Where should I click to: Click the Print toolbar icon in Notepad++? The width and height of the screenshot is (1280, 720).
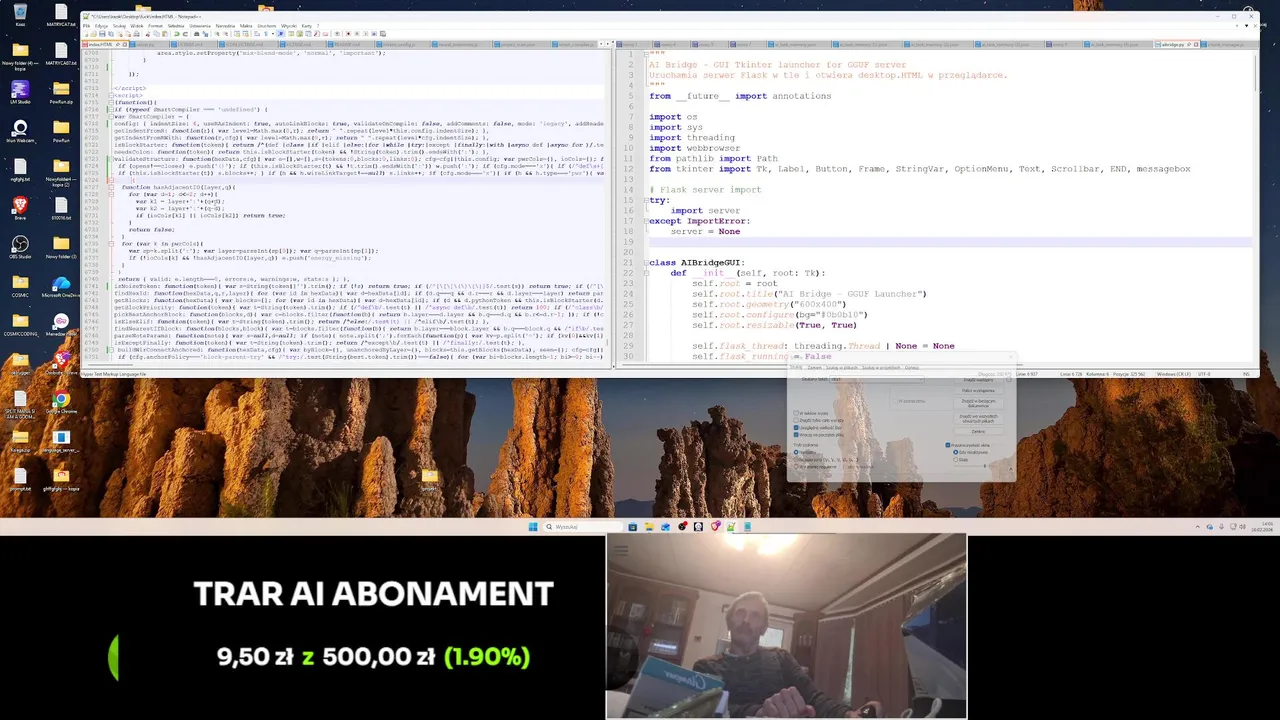[136, 34]
